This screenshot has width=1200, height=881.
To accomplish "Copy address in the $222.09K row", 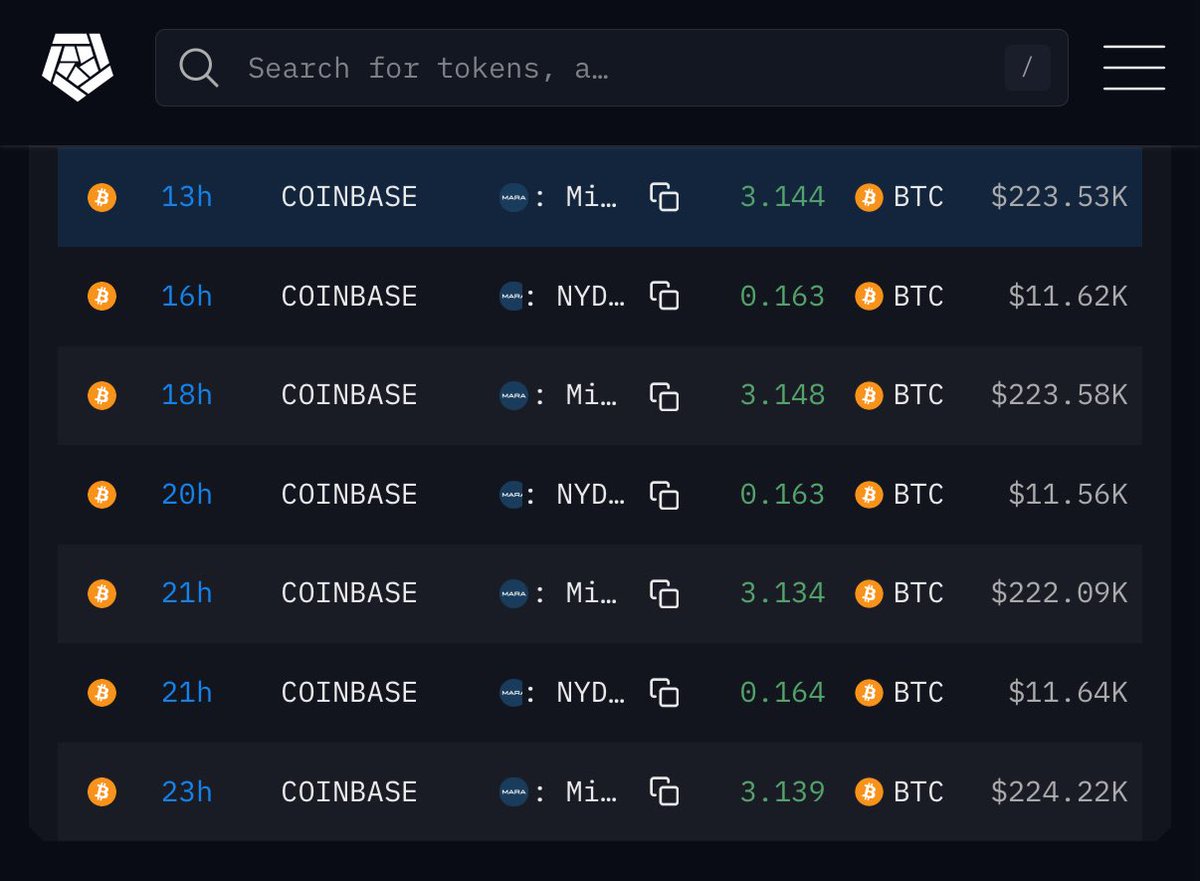I will 664,593.
